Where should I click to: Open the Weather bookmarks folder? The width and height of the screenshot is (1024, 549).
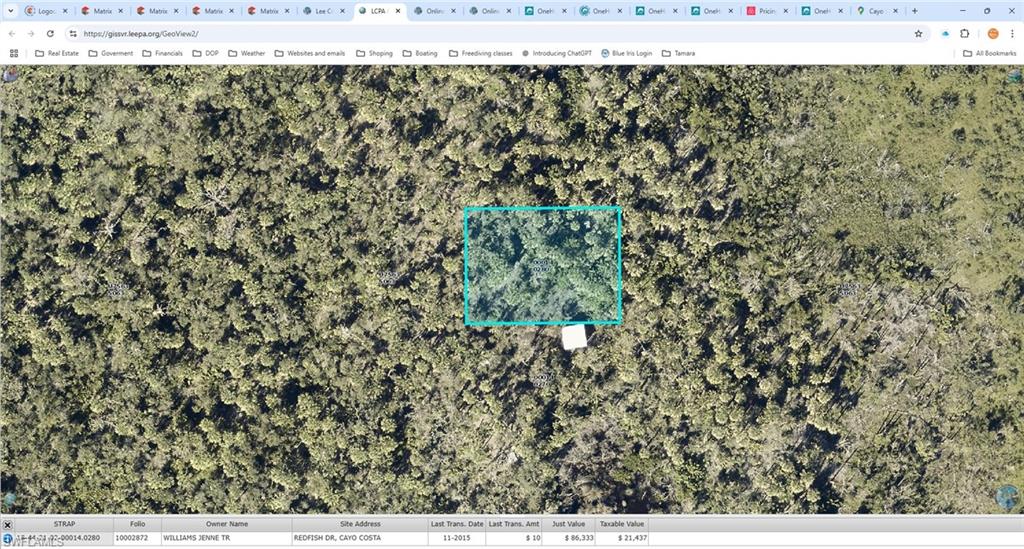tap(246, 54)
